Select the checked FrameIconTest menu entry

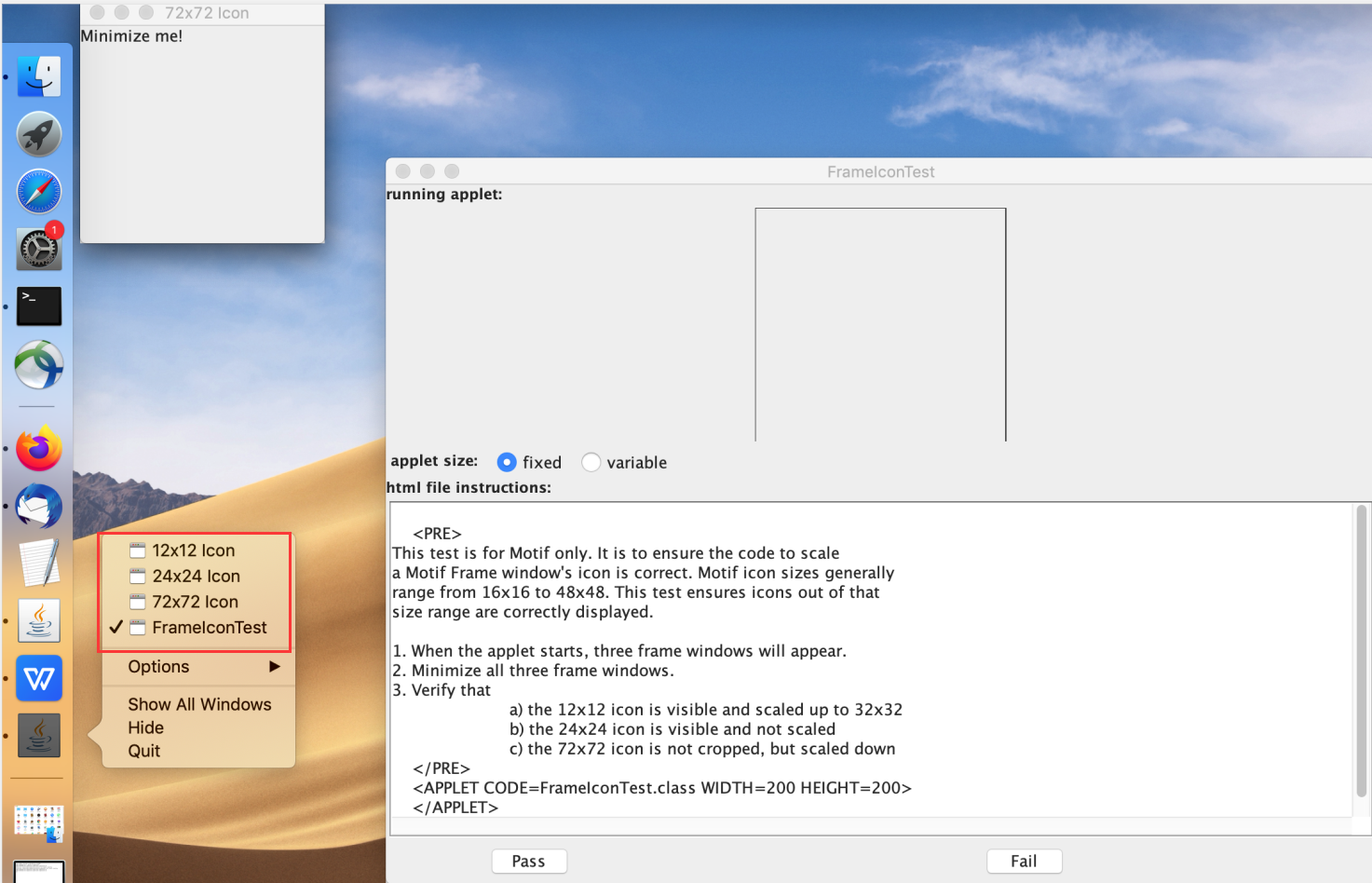(209, 628)
